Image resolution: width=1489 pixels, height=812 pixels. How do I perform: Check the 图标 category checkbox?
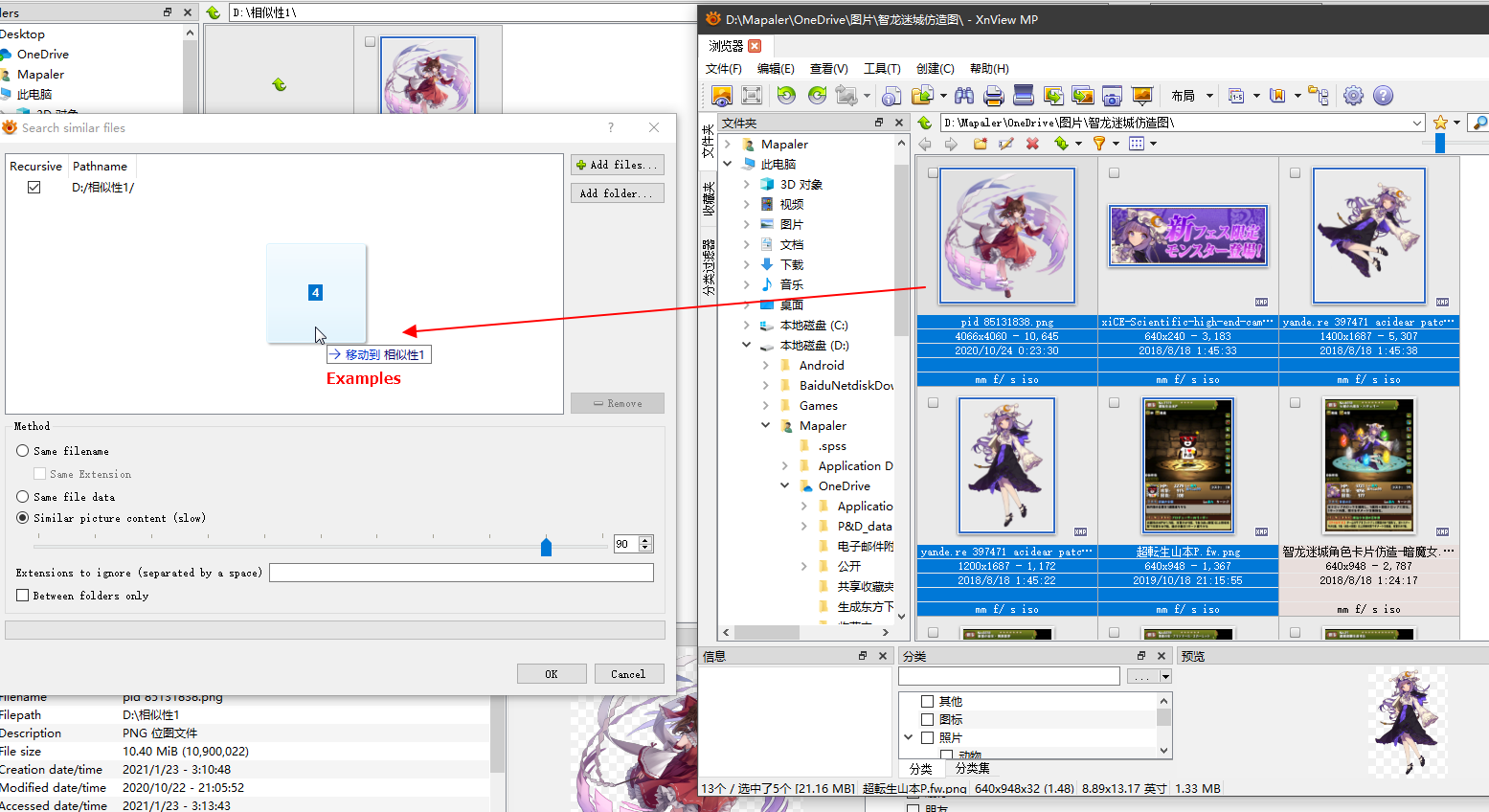coord(927,719)
